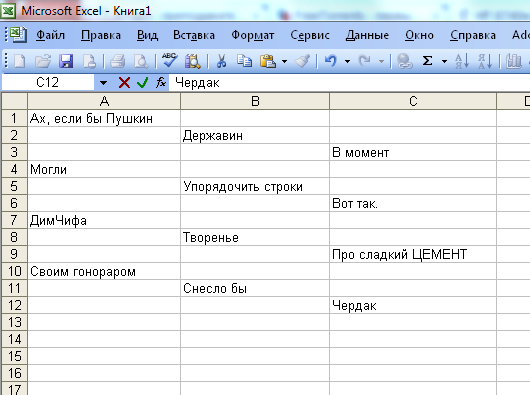Click the New workbook icon
Screen dimensions: 530x395
tap(19, 61)
